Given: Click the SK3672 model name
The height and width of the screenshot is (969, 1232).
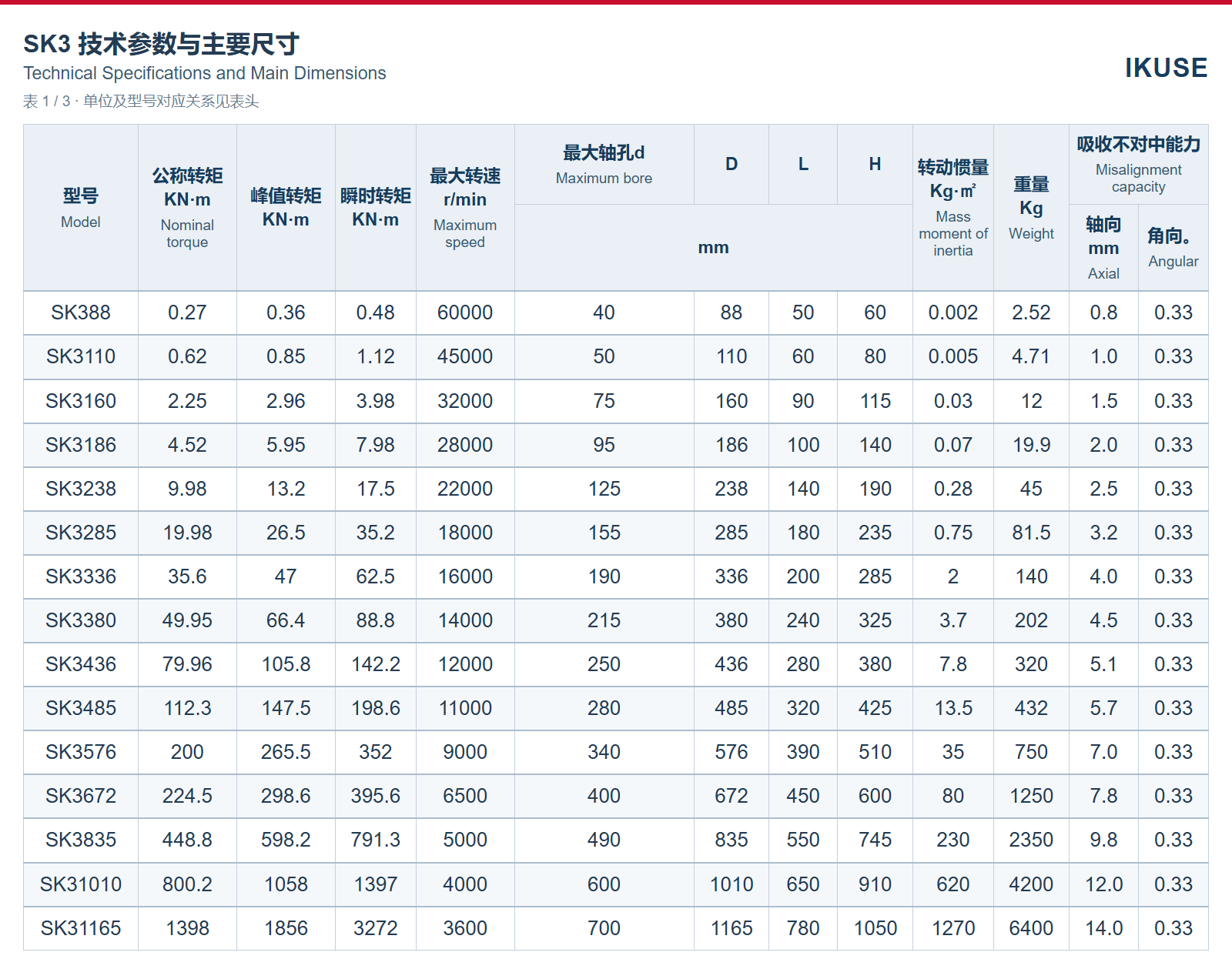Looking at the screenshot, I should click(81, 796).
